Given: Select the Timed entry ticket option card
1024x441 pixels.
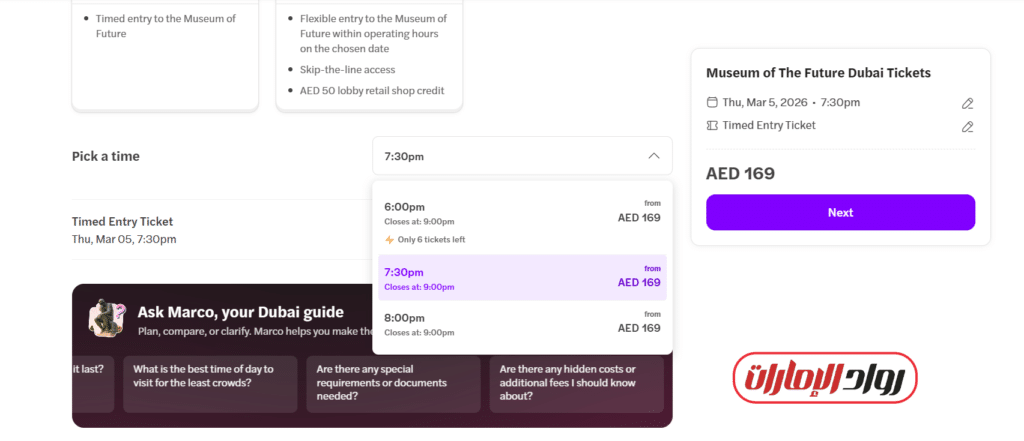Looking at the screenshot, I should pos(165,55).
